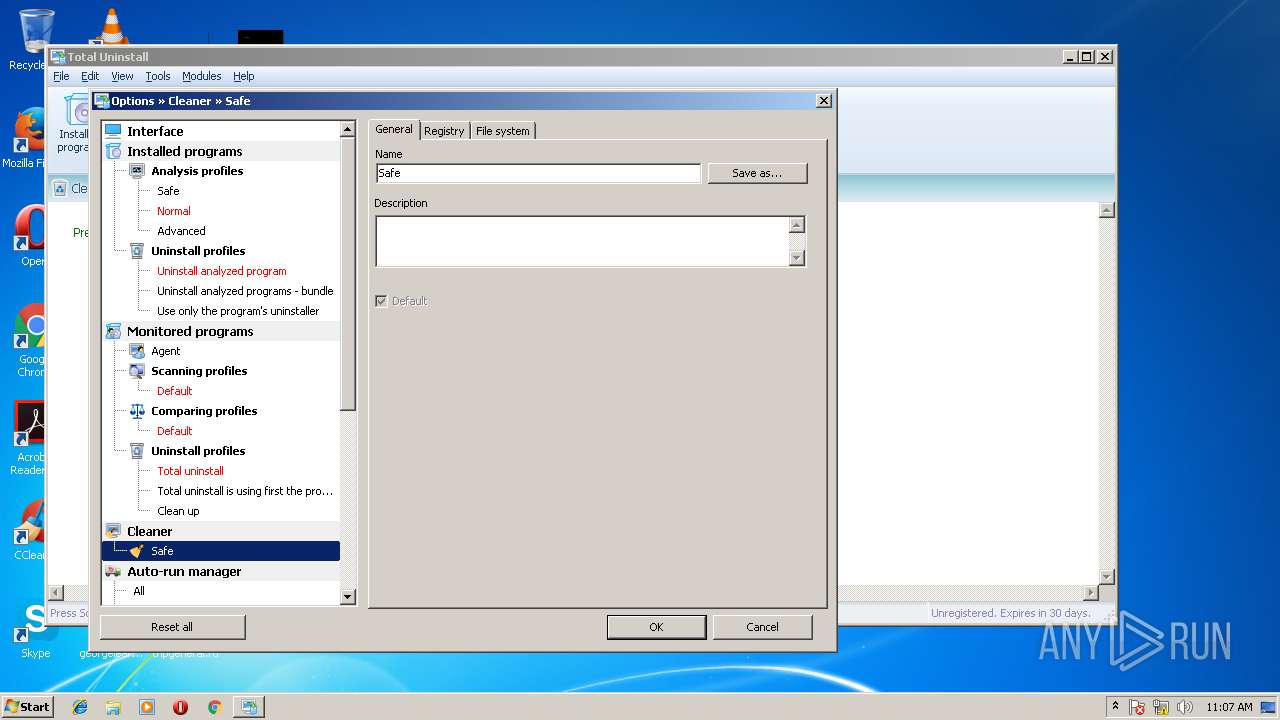This screenshot has width=1280, height=720.
Task: Launch Windows Media Player from taskbar
Action: tap(147, 707)
